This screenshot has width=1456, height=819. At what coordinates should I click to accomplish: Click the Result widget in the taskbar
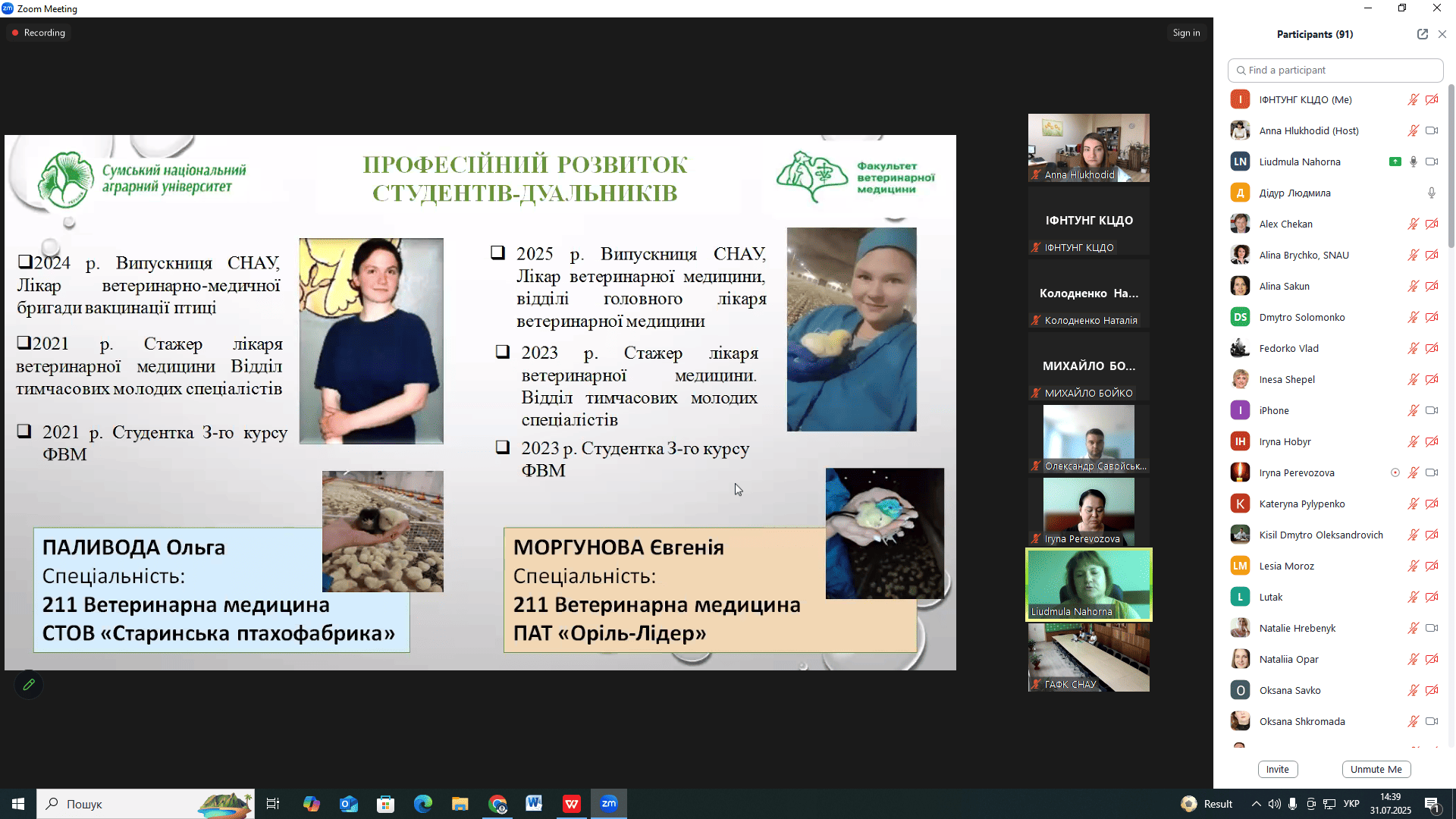click(1207, 804)
